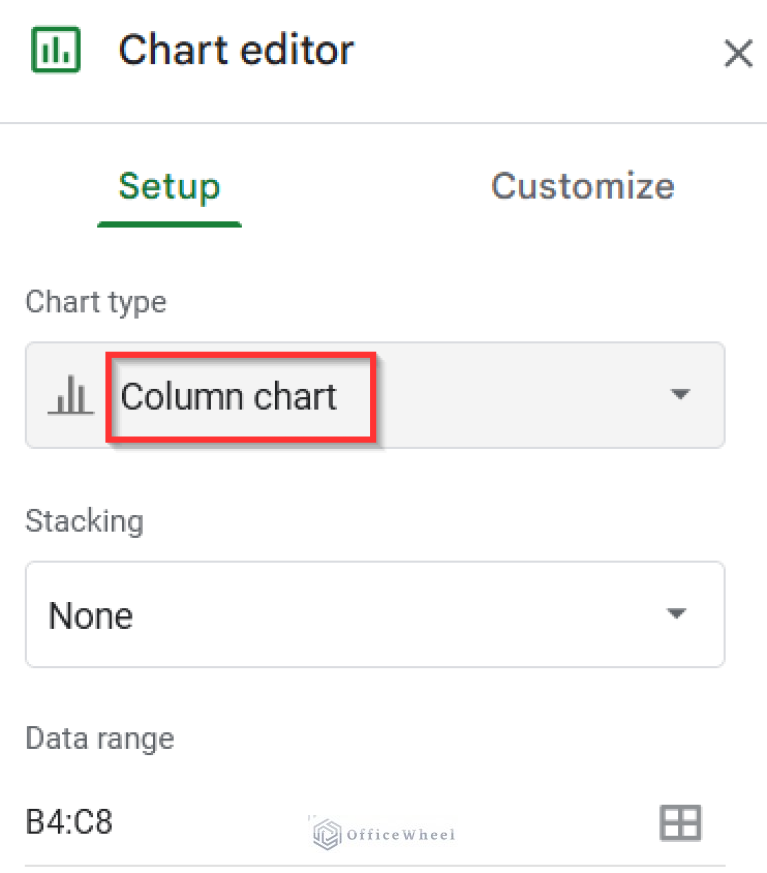This screenshot has width=767, height=873.
Task: Select None in the Stacking selector
Action: click(x=90, y=615)
